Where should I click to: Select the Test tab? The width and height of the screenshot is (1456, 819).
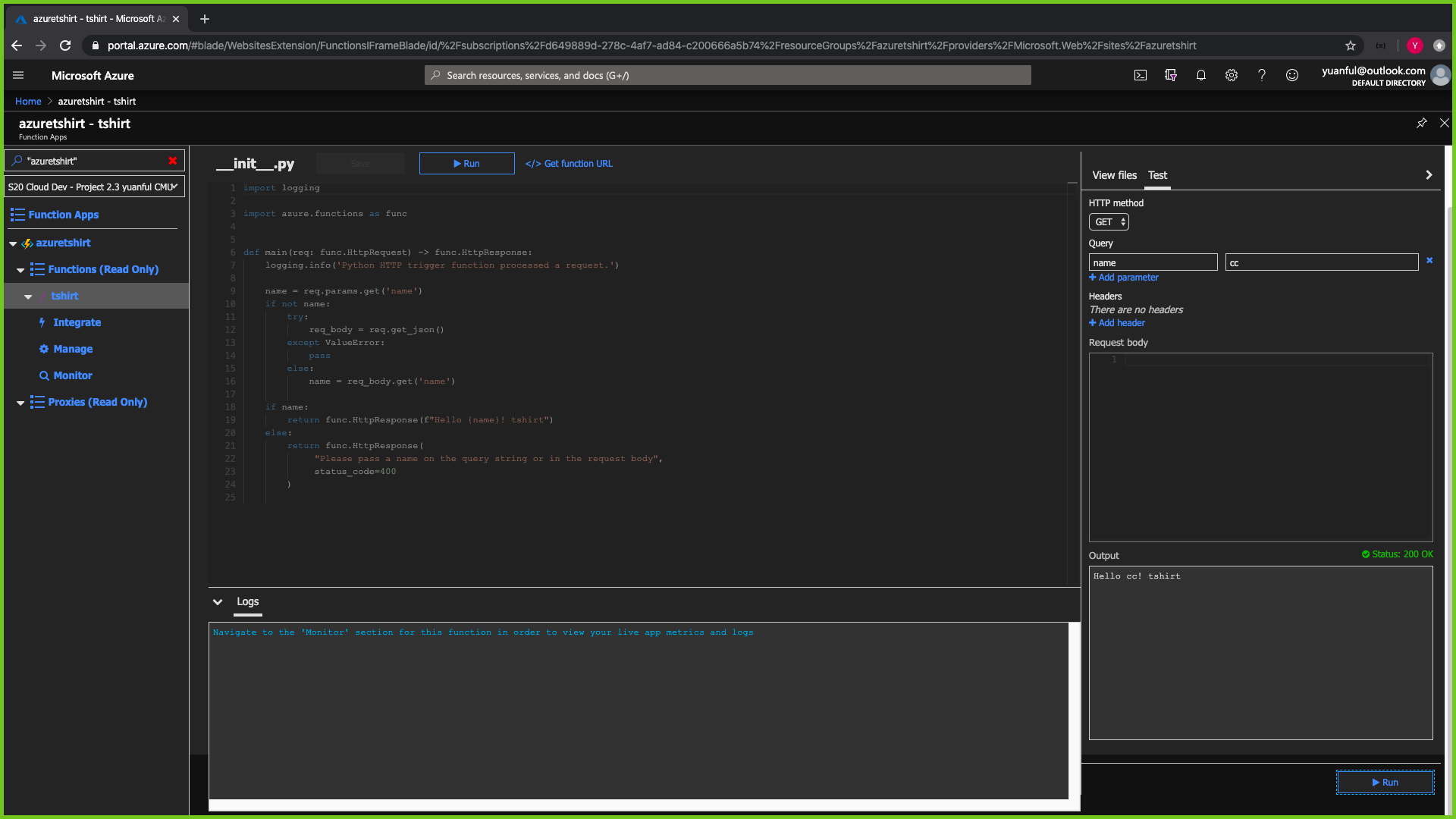[1157, 175]
